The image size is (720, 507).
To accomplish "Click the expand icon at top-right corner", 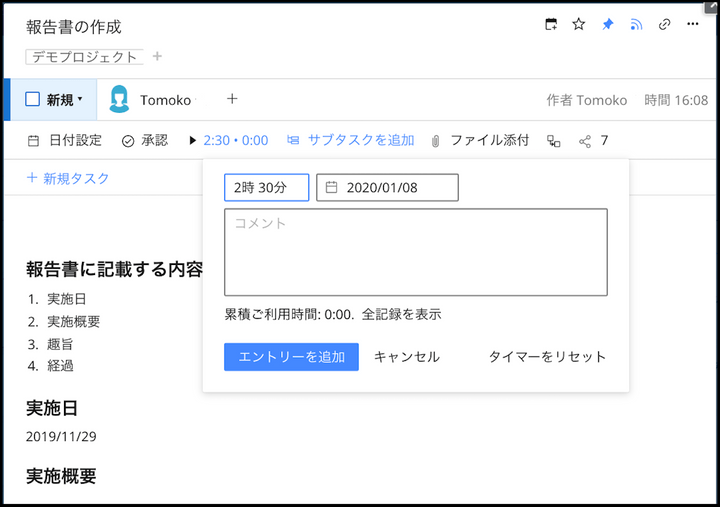I will tap(711, 6).
